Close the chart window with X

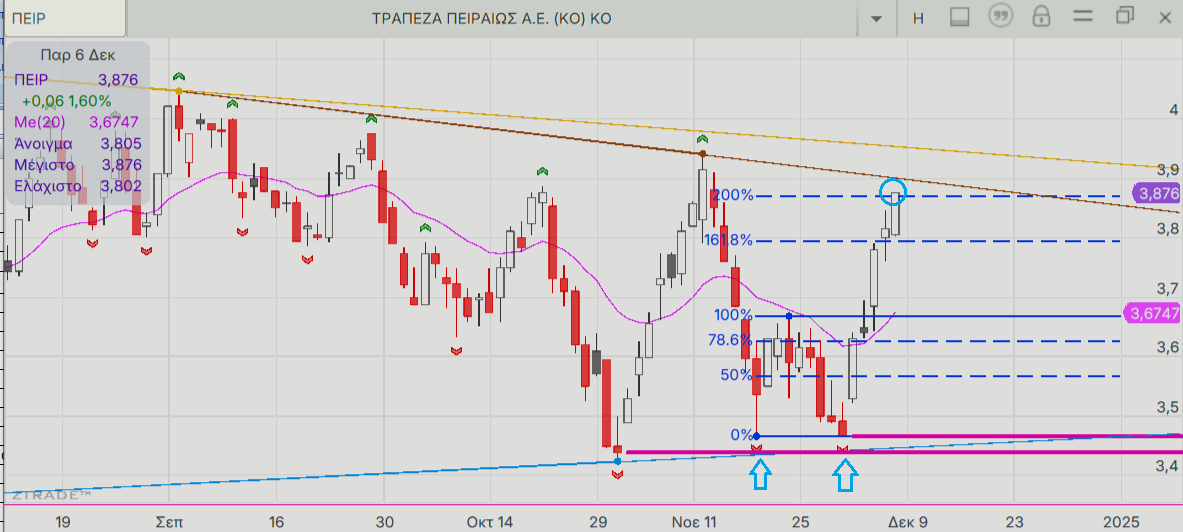click(1165, 17)
